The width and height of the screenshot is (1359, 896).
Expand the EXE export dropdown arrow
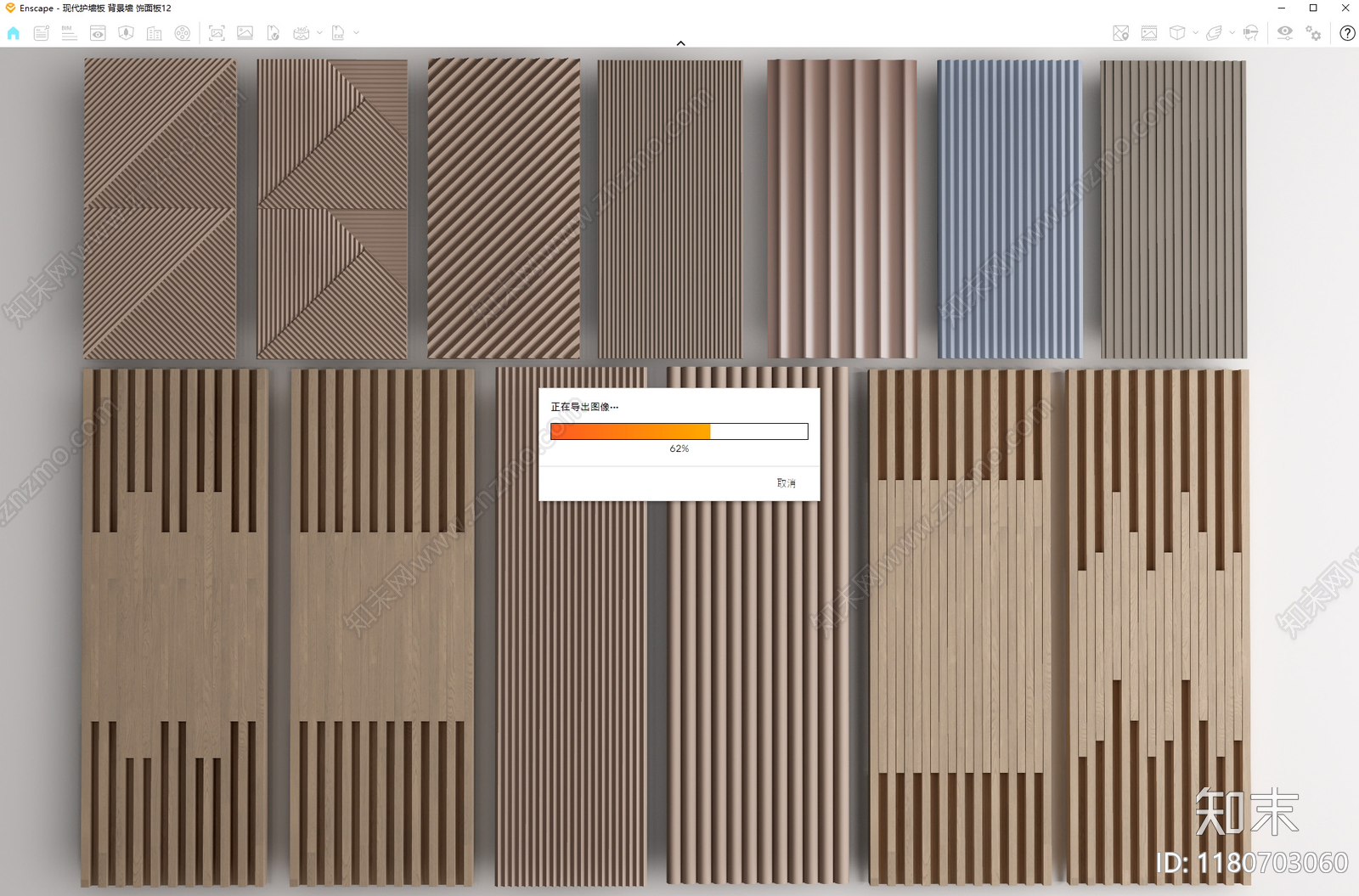(x=356, y=33)
